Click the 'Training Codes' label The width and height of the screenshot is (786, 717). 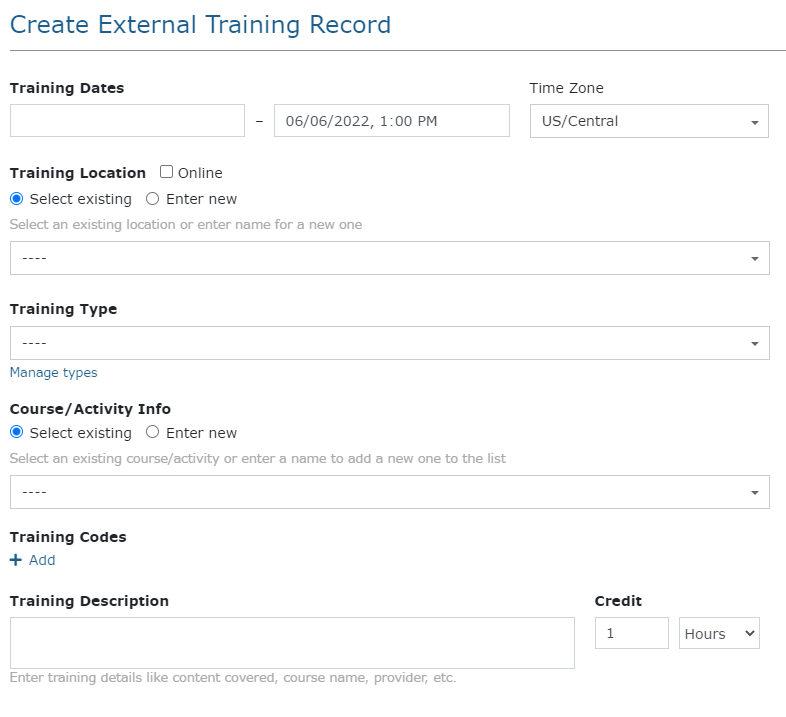(68, 537)
